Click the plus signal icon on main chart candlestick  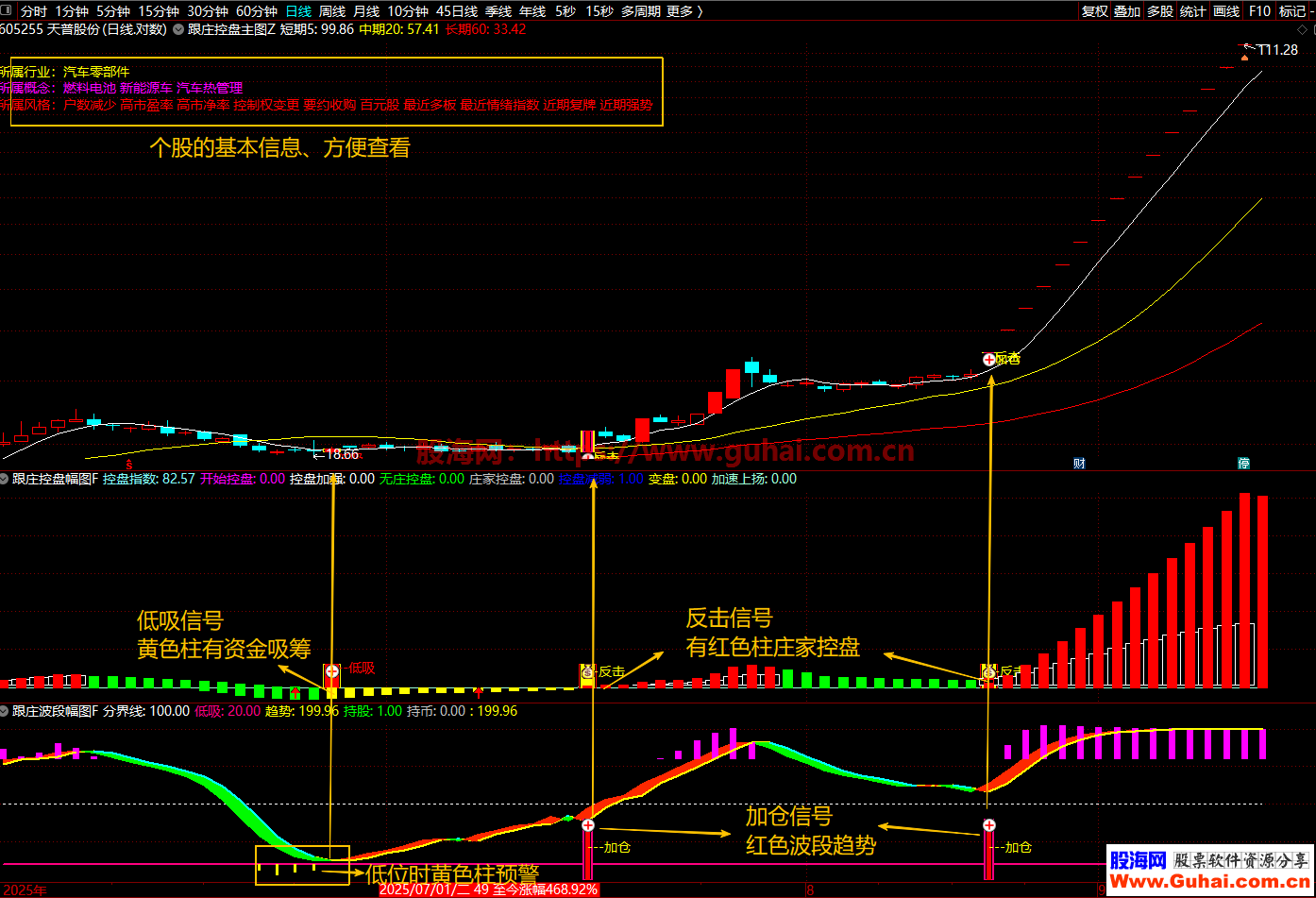(988, 360)
